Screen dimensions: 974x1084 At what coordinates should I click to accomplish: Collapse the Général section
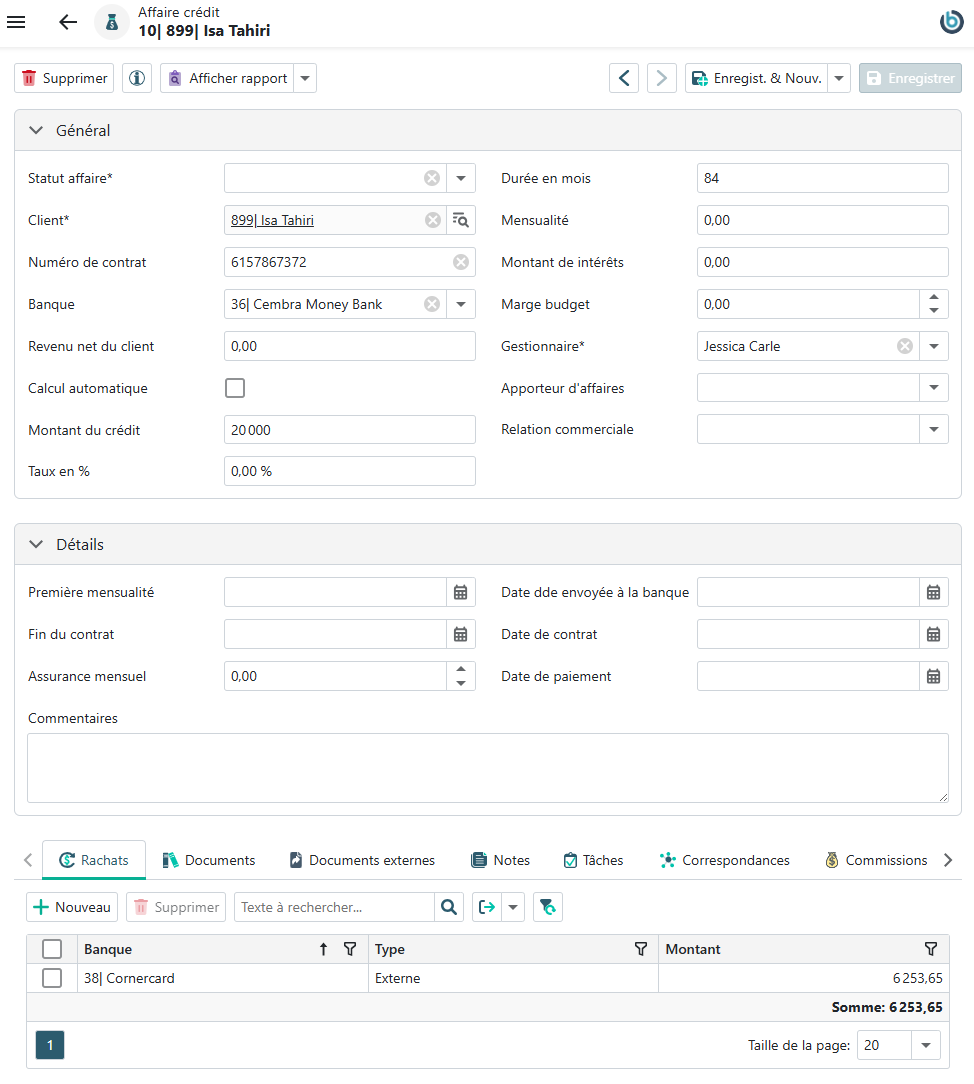pos(36,130)
